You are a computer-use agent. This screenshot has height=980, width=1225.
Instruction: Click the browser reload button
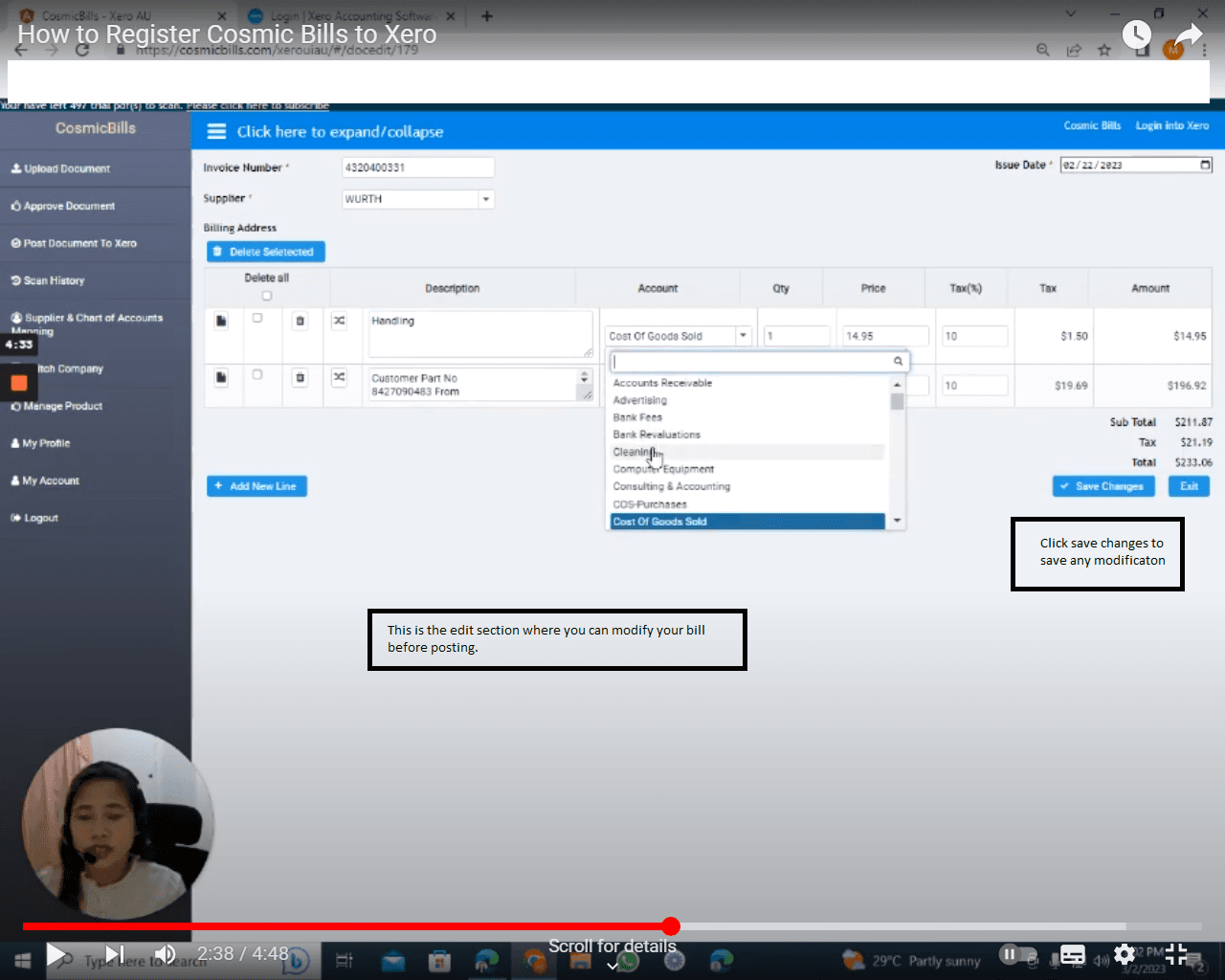82,50
